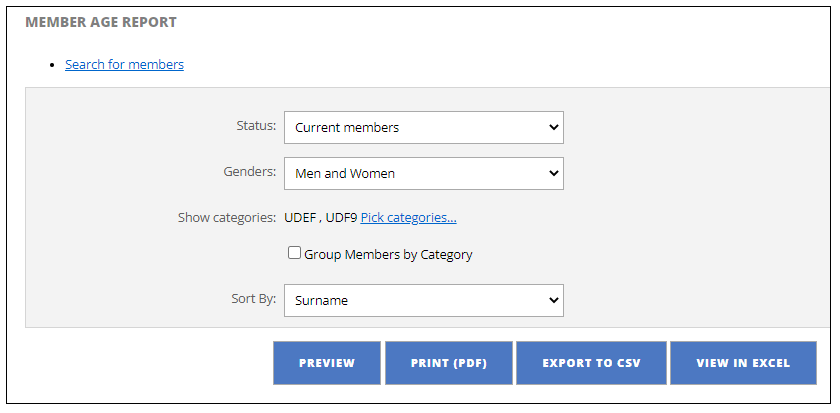Click the Show categories: label
Viewport: 840px width, 413px height.
point(226,217)
